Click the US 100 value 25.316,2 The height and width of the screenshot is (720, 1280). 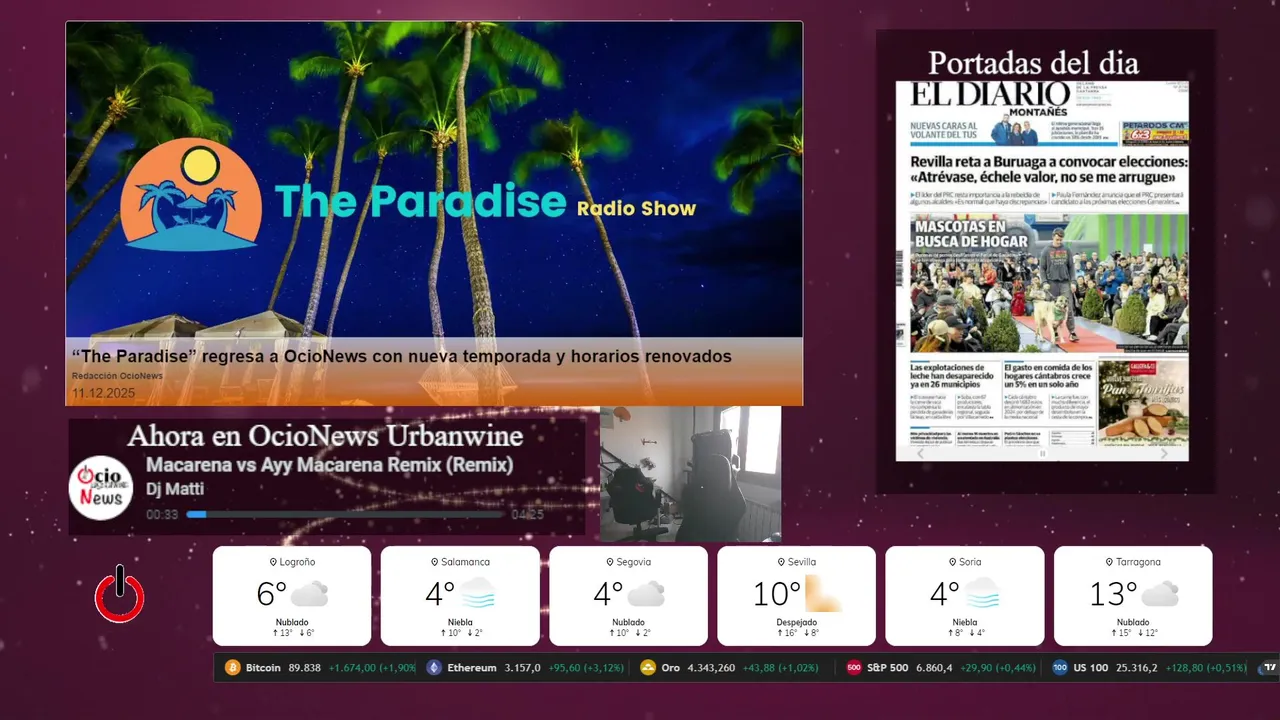1137,668
